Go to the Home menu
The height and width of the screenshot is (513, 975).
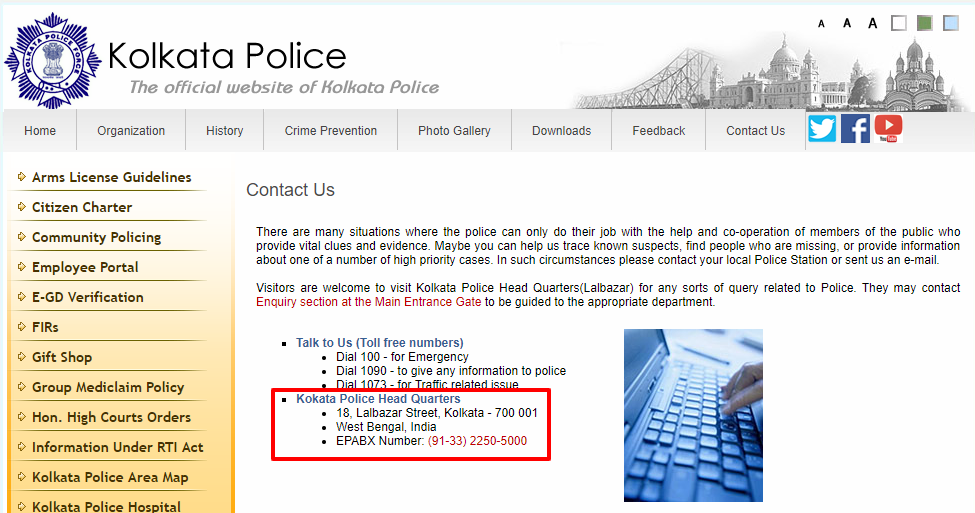click(40, 131)
